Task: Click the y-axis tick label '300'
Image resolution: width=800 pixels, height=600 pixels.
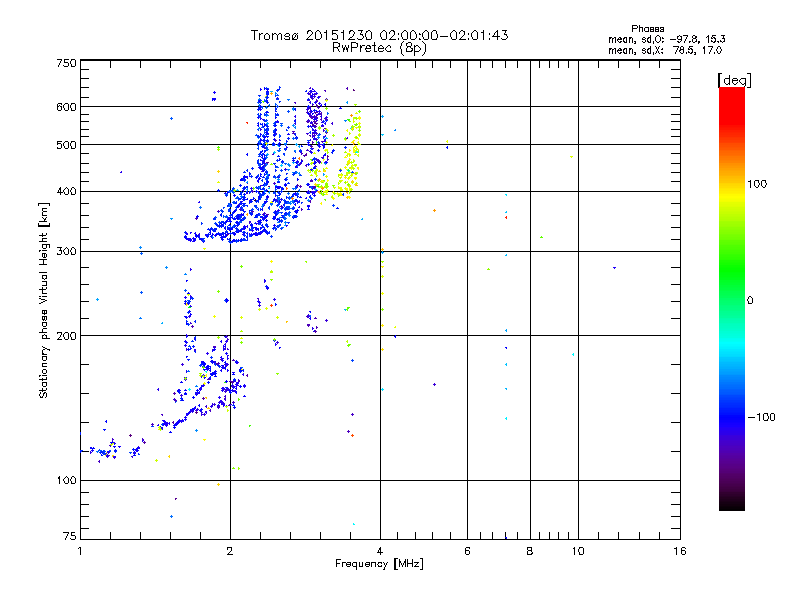Action: 66,251
